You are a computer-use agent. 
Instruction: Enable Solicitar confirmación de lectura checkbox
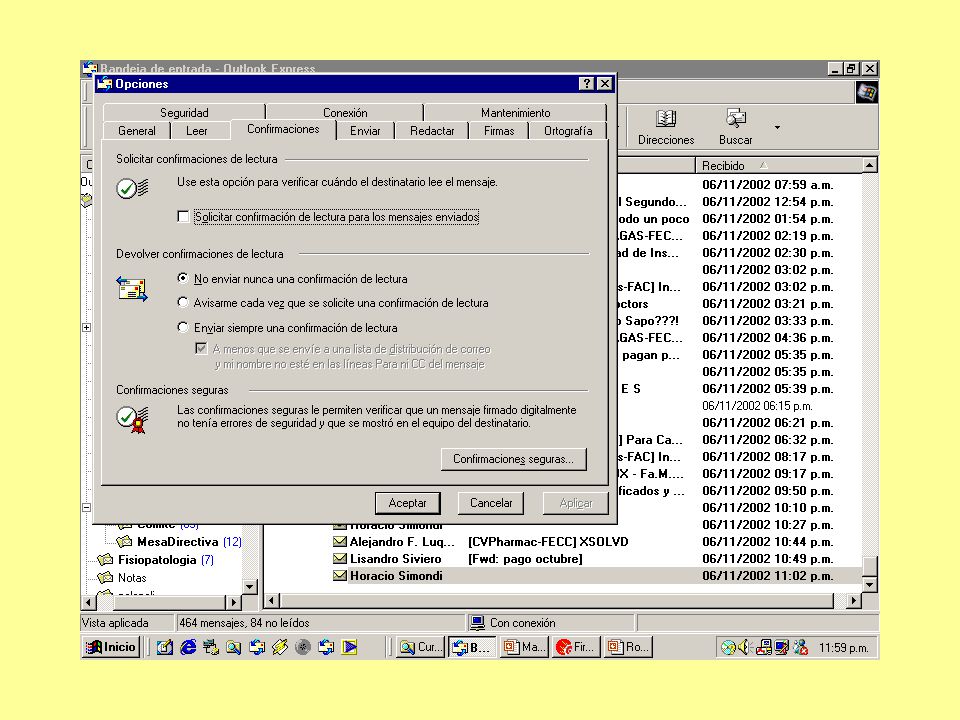click(x=182, y=216)
